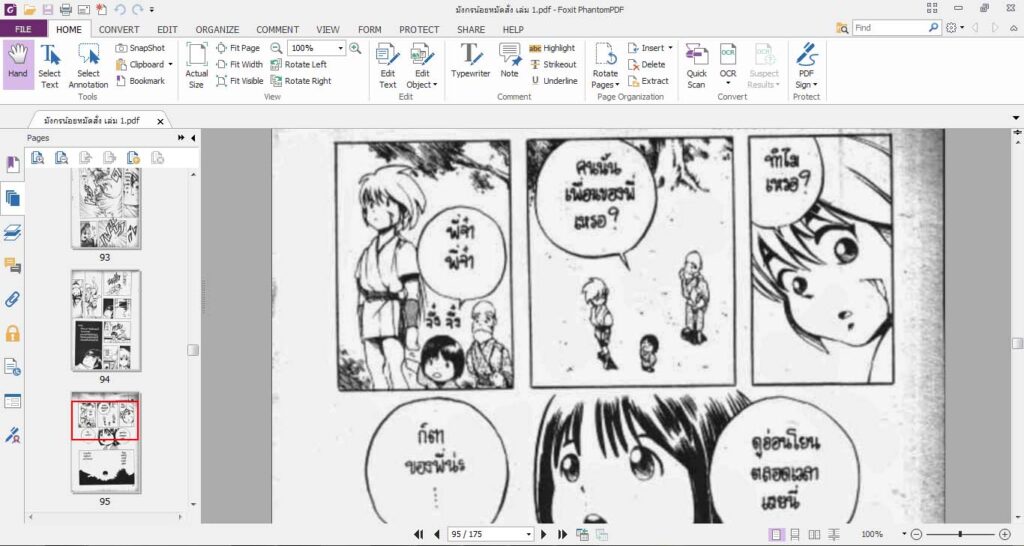Screen dimensions: 1024x546
Task: Open the FILE menu
Action: tap(24, 29)
